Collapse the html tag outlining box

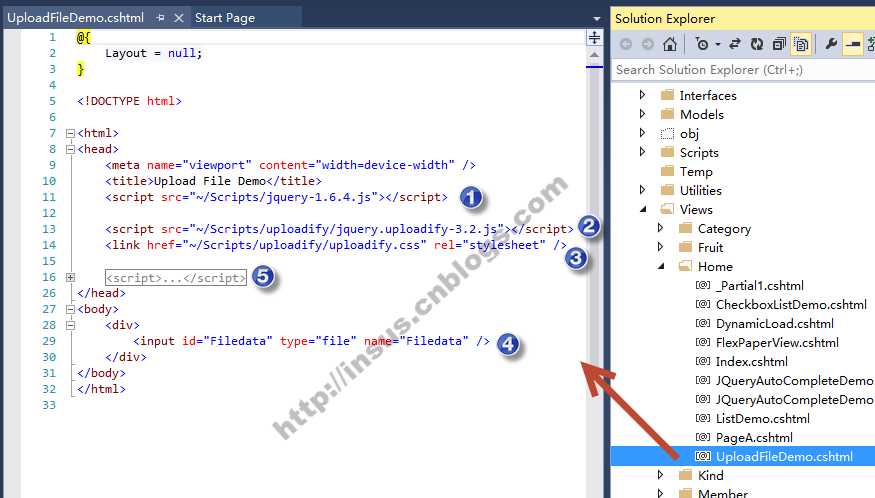(x=70, y=133)
